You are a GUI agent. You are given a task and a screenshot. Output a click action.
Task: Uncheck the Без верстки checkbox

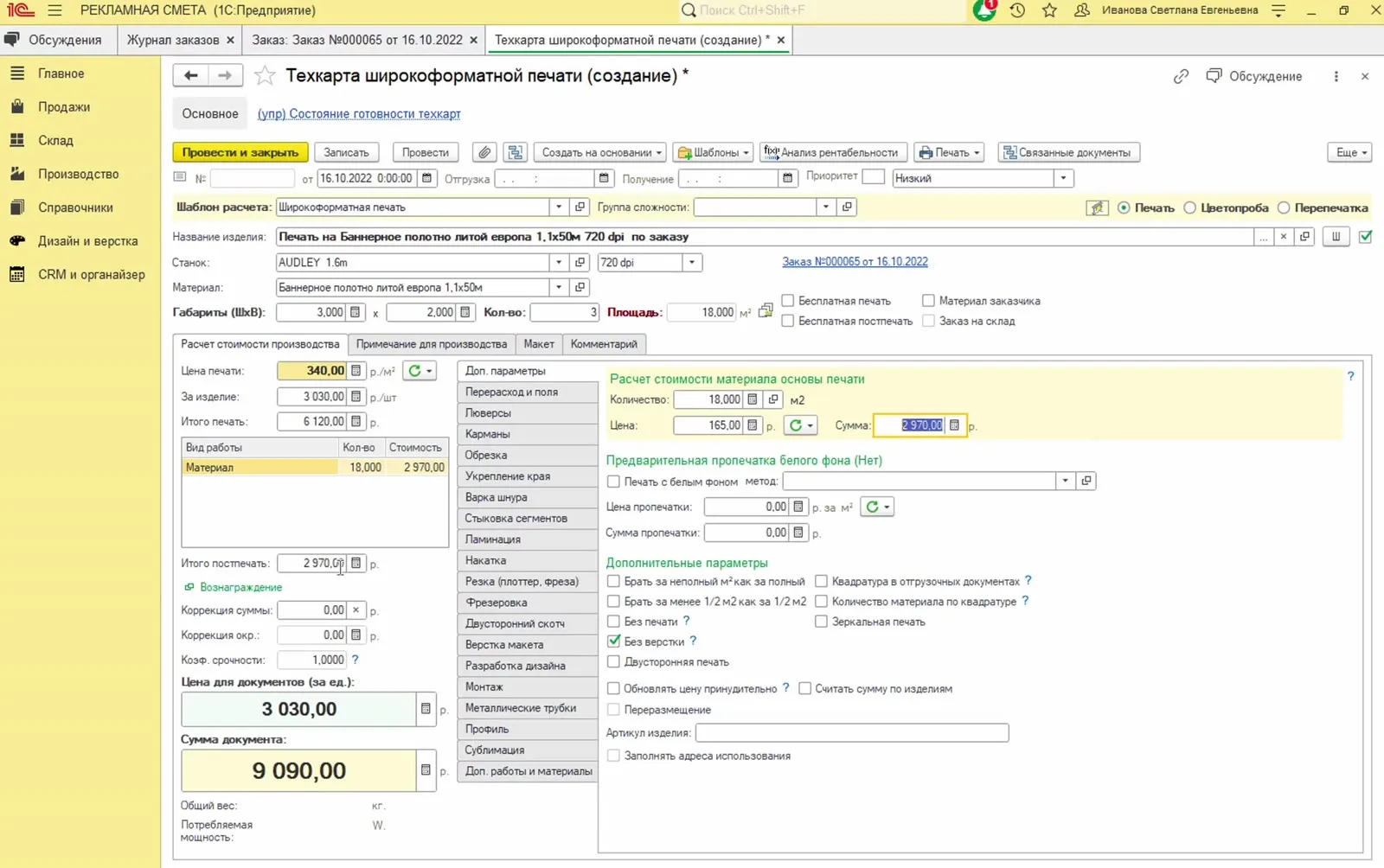click(x=613, y=641)
